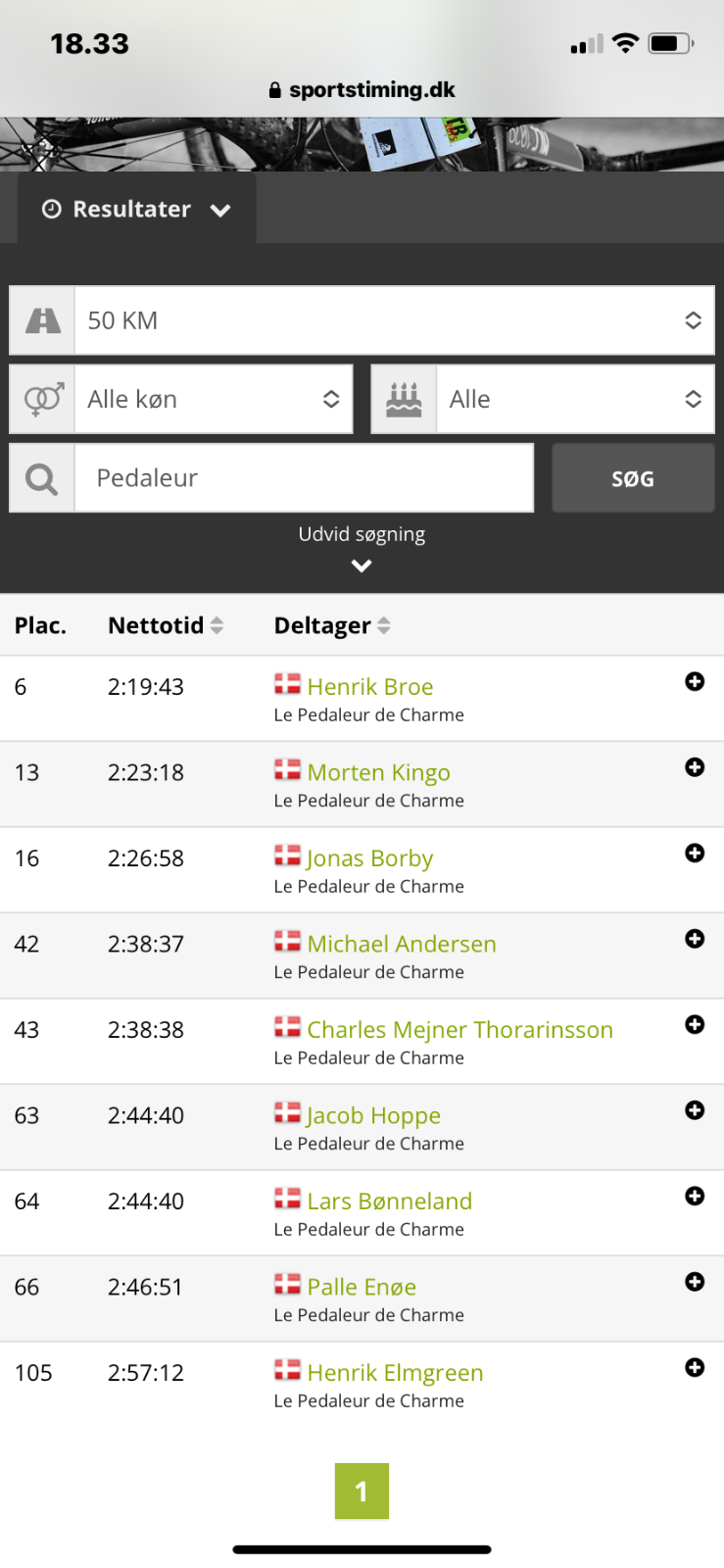
Task: Click plus icon for Jacob Hoppe
Action: pyautogui.click(x=695, y=1110)
